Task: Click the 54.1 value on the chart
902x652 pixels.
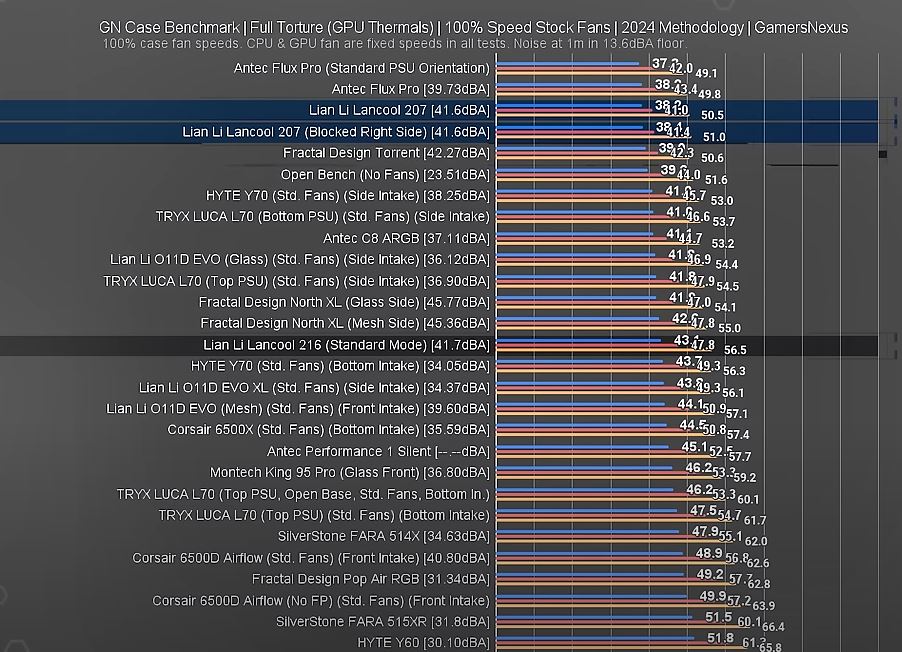Action: [x=725, y=308]
